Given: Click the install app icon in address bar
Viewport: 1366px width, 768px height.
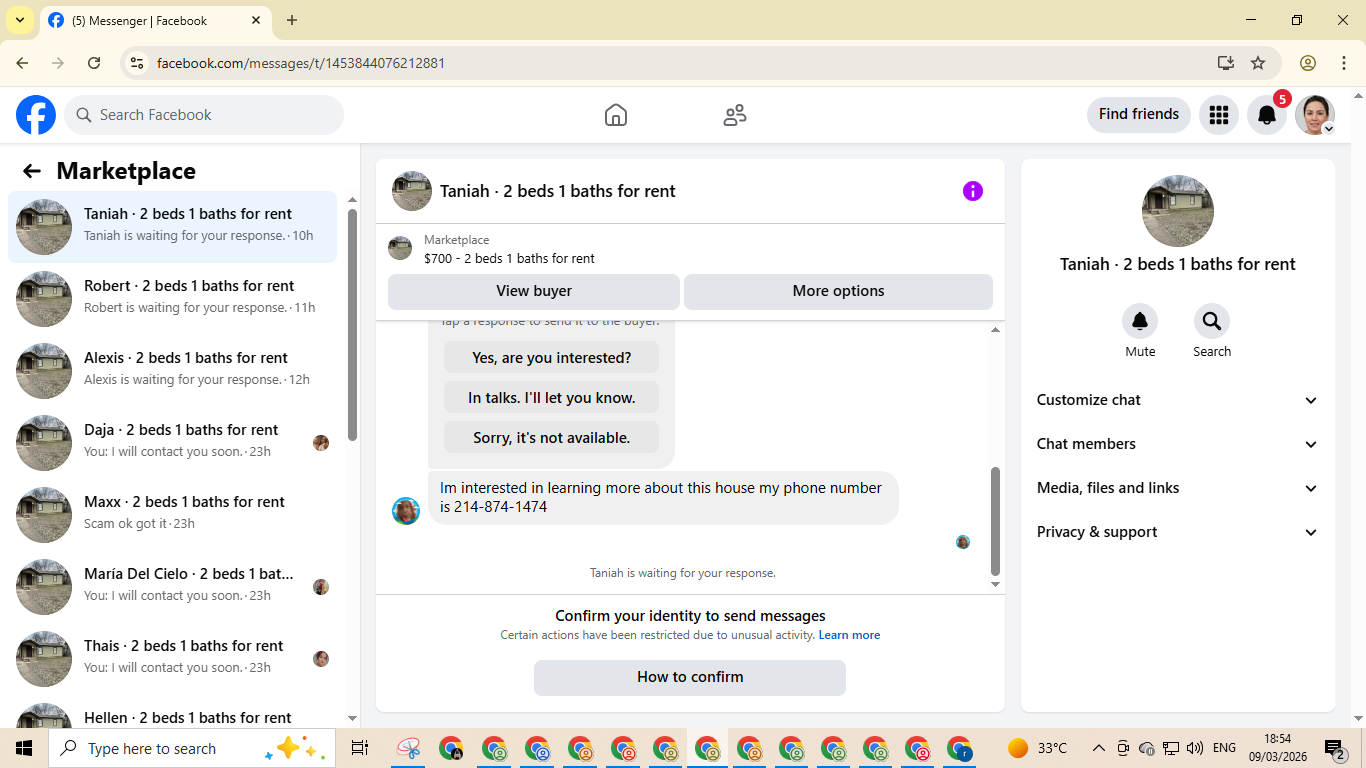Looking at the screenshot, I should coord(1226,63).
